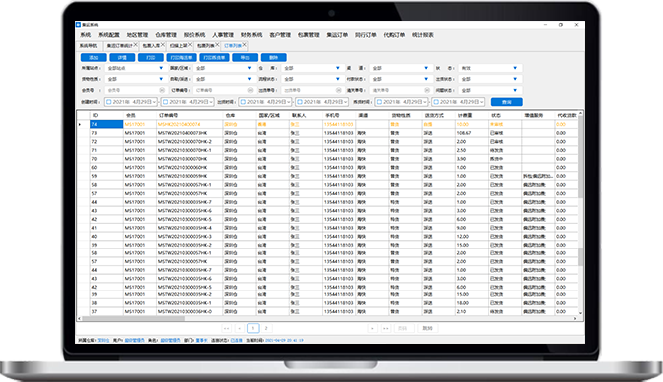Open the 出库状态 dropdown
Screen dimensions: 663x382
(x=490, y=79)
